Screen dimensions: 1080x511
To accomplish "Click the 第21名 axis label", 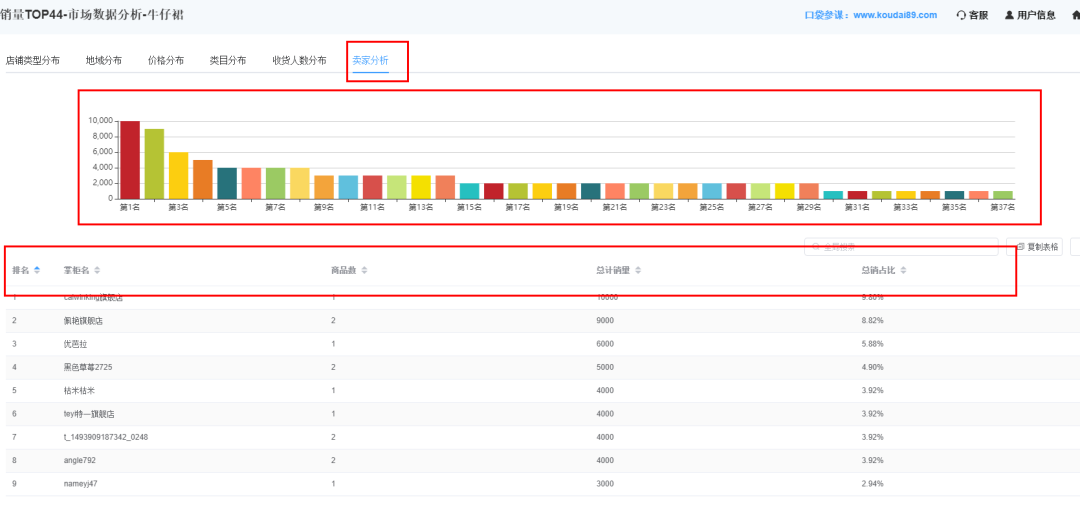I will click(615, 207).
